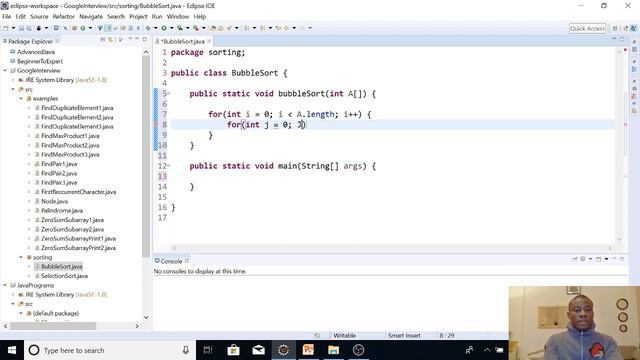640x360 pixels.
Task: Click the Eclipse taskbar icon
Action: [x=283, y=350]
